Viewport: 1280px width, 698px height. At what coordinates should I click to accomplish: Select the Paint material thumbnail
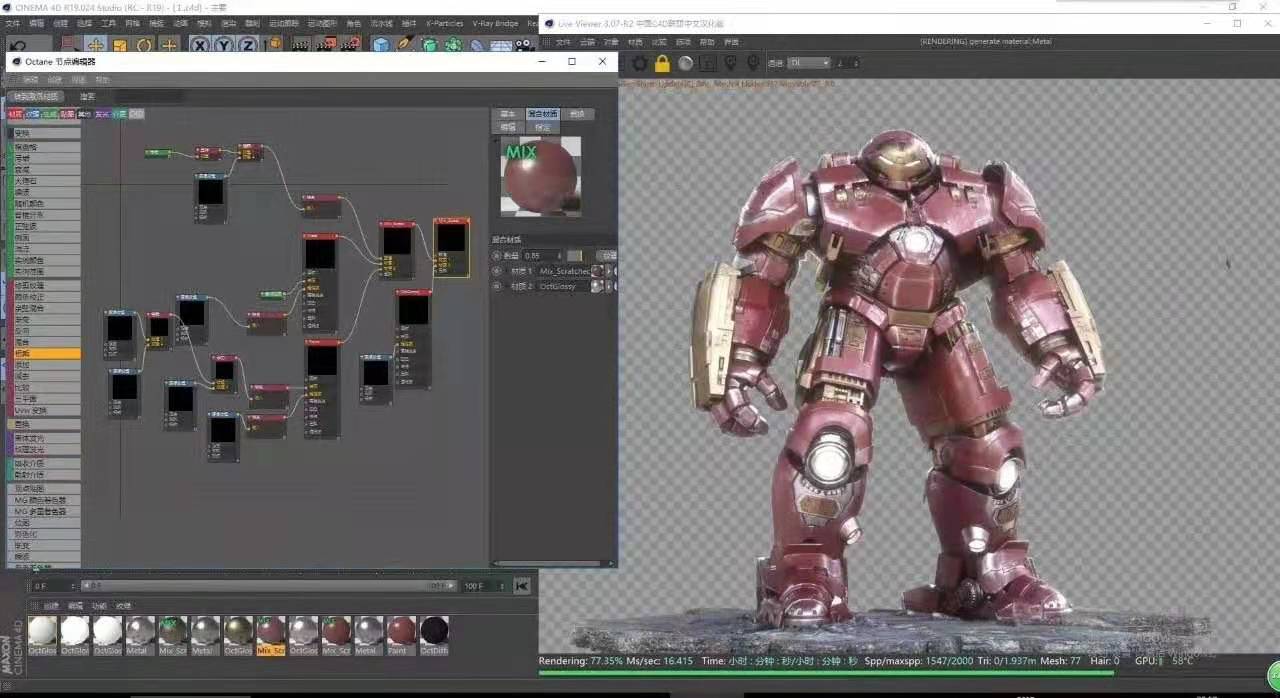point(401,634)
